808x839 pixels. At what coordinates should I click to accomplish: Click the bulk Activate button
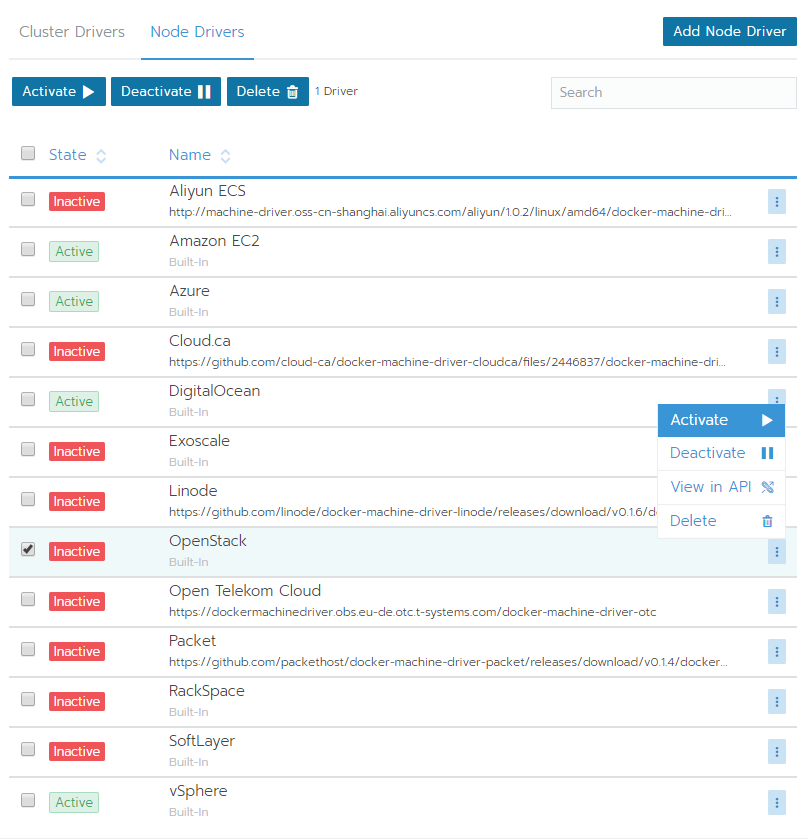point(59,91)
